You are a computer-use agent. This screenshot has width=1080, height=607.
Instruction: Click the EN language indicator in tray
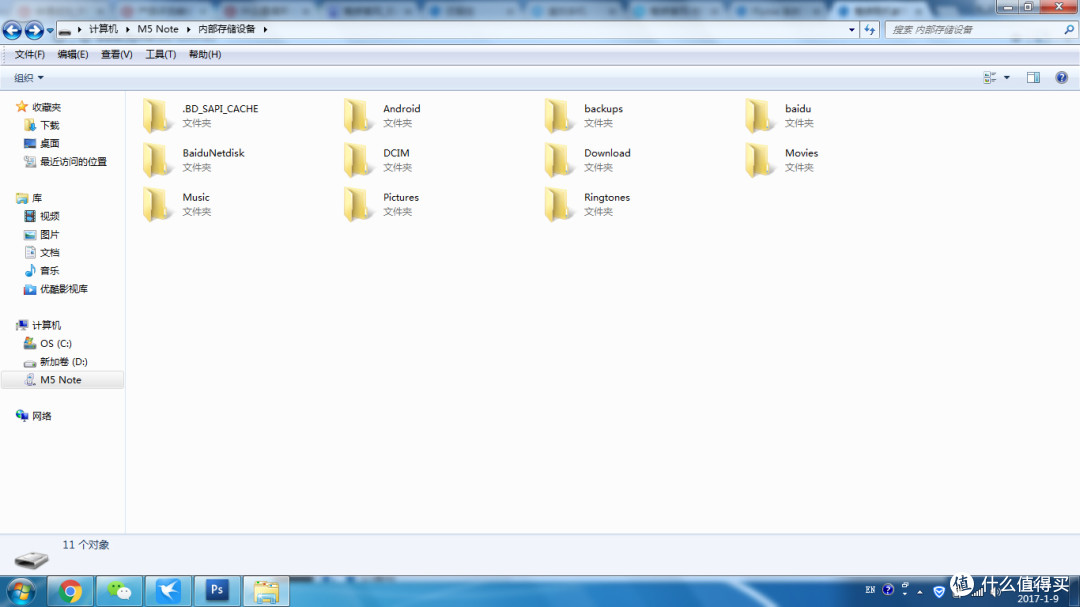(870, 590)
